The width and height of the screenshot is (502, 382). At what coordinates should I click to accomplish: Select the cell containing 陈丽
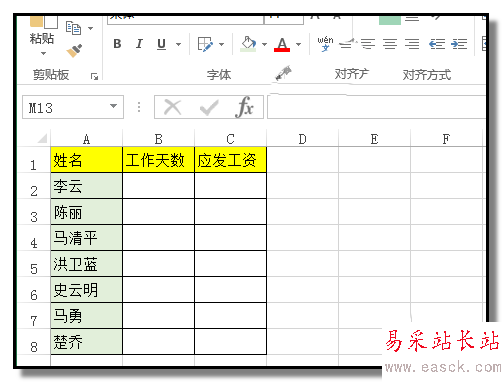pyautogui.click(x=86, y=212)
